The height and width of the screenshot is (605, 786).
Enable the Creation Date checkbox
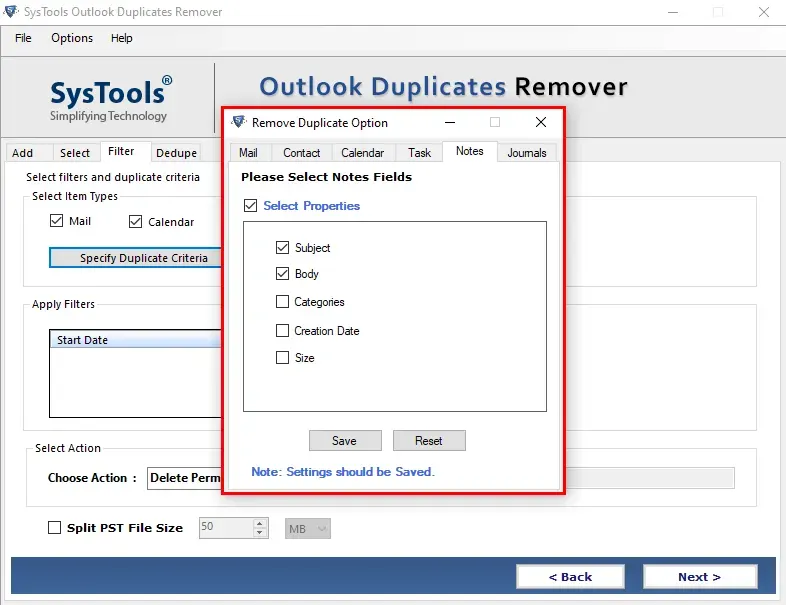tap(282, 330)
